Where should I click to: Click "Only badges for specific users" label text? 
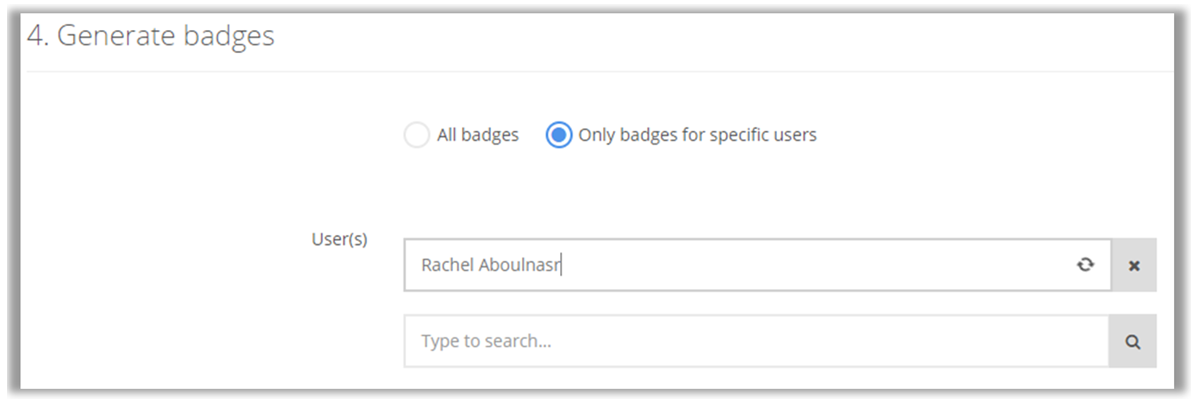coord(697,135)
